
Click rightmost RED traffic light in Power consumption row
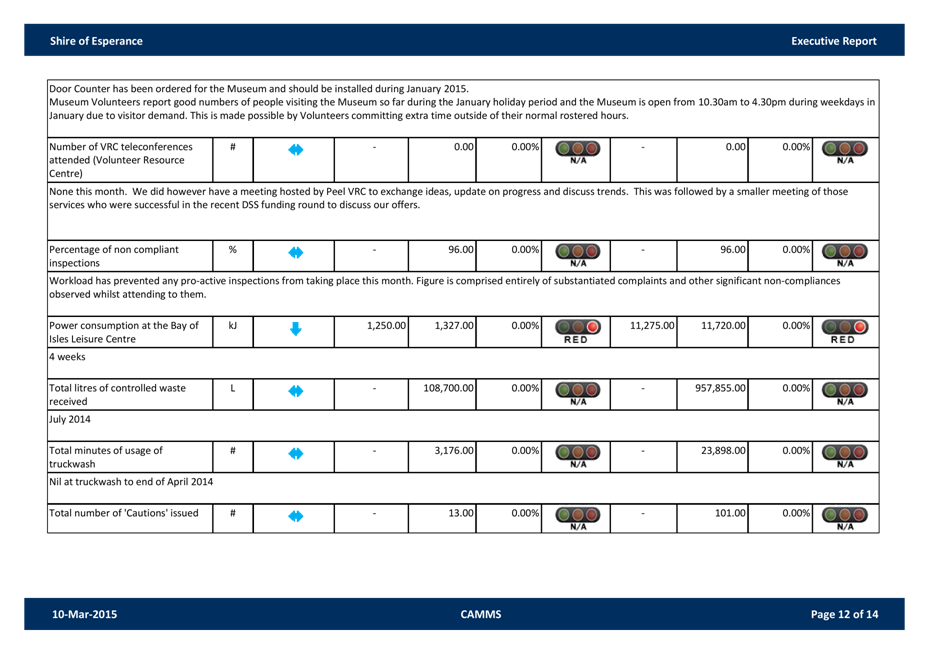click(845, 330)
